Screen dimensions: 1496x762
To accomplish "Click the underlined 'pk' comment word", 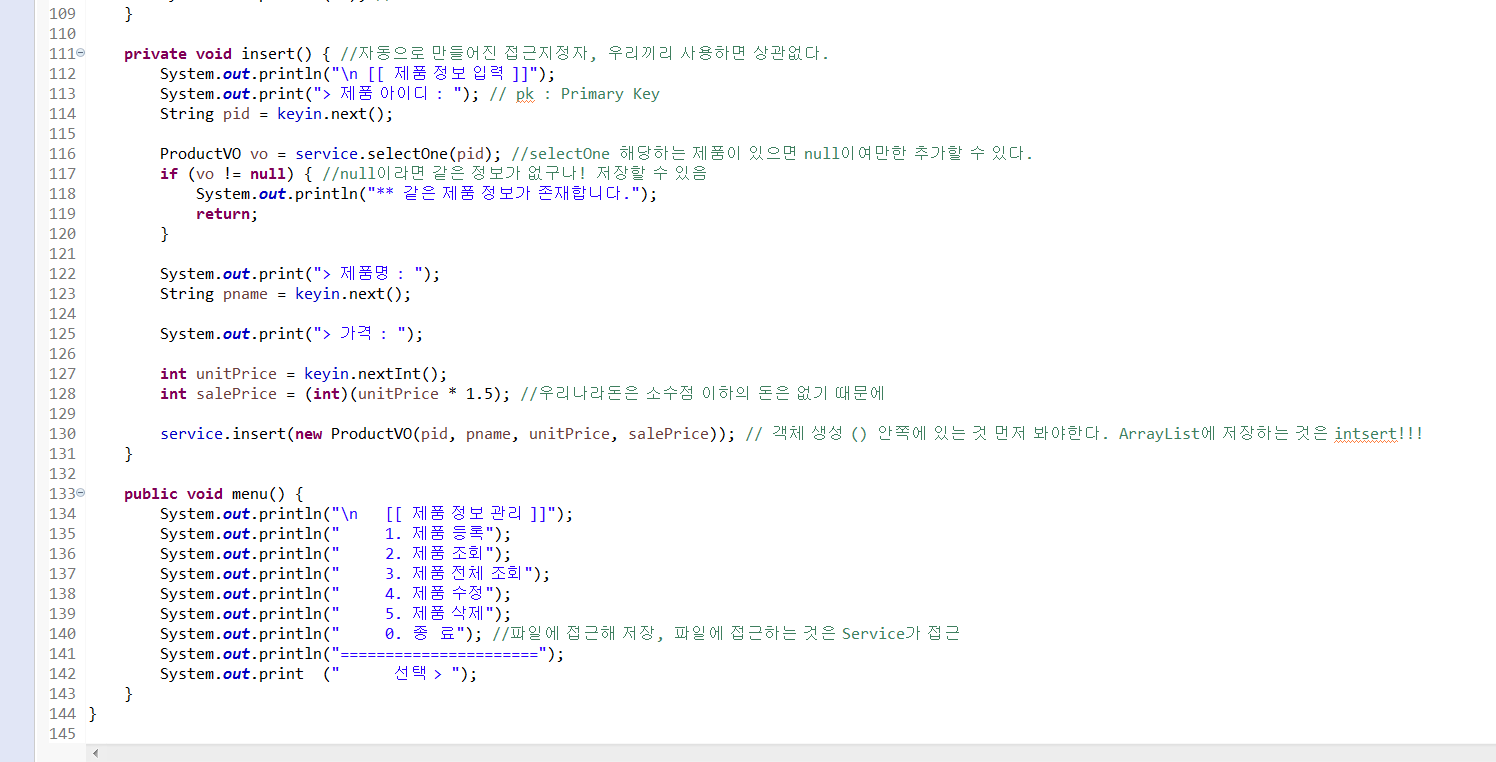I will coord(525,94).
